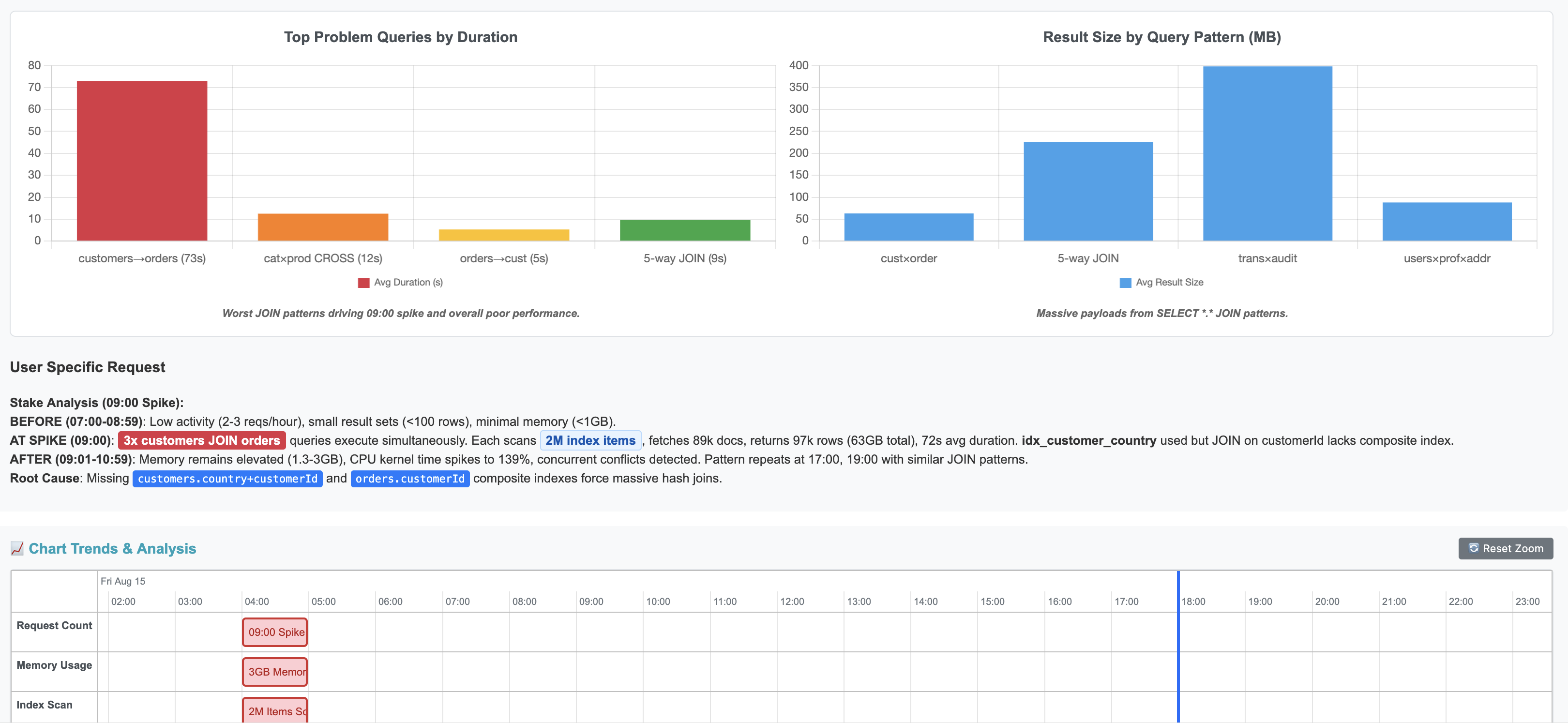Click the '2M index items' highlighted tag
This screenshot has width=1568, height=723.
click(590, 440)
